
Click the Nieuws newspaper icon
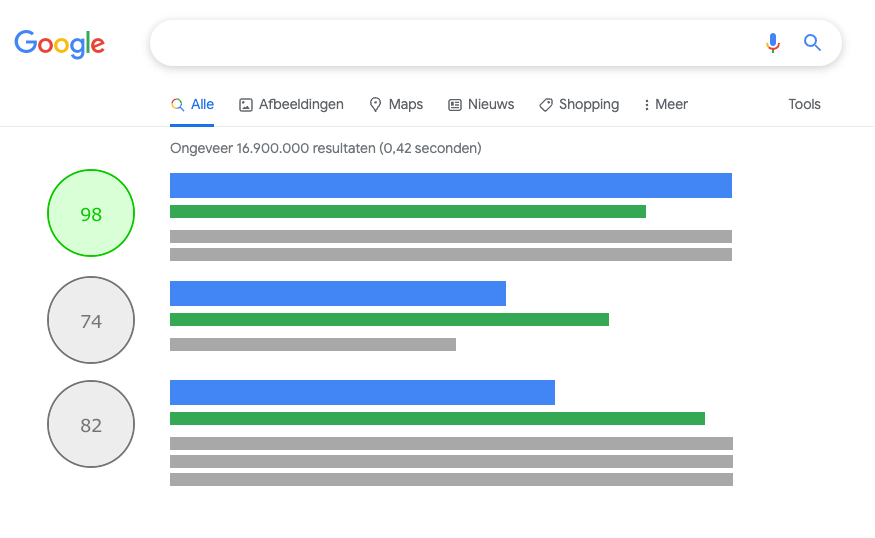click(x=455, y=105)
